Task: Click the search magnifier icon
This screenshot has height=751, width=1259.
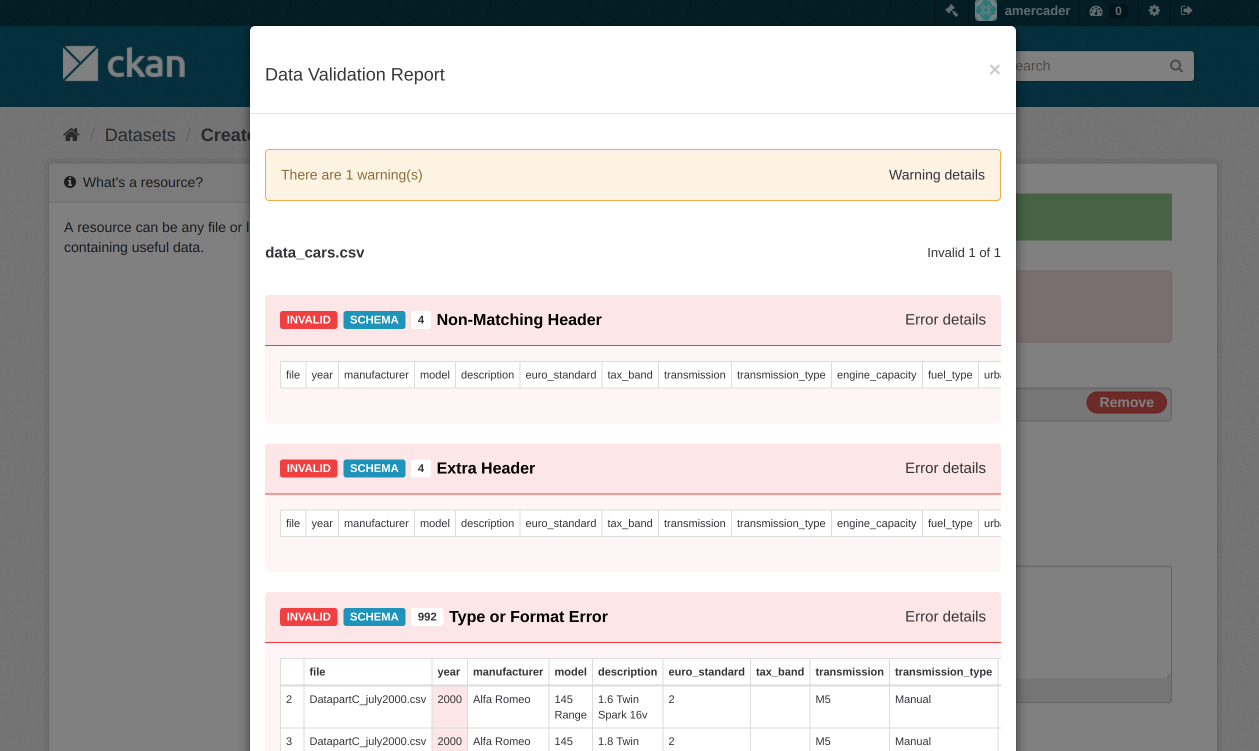Action: click(x=1176, y=66)
